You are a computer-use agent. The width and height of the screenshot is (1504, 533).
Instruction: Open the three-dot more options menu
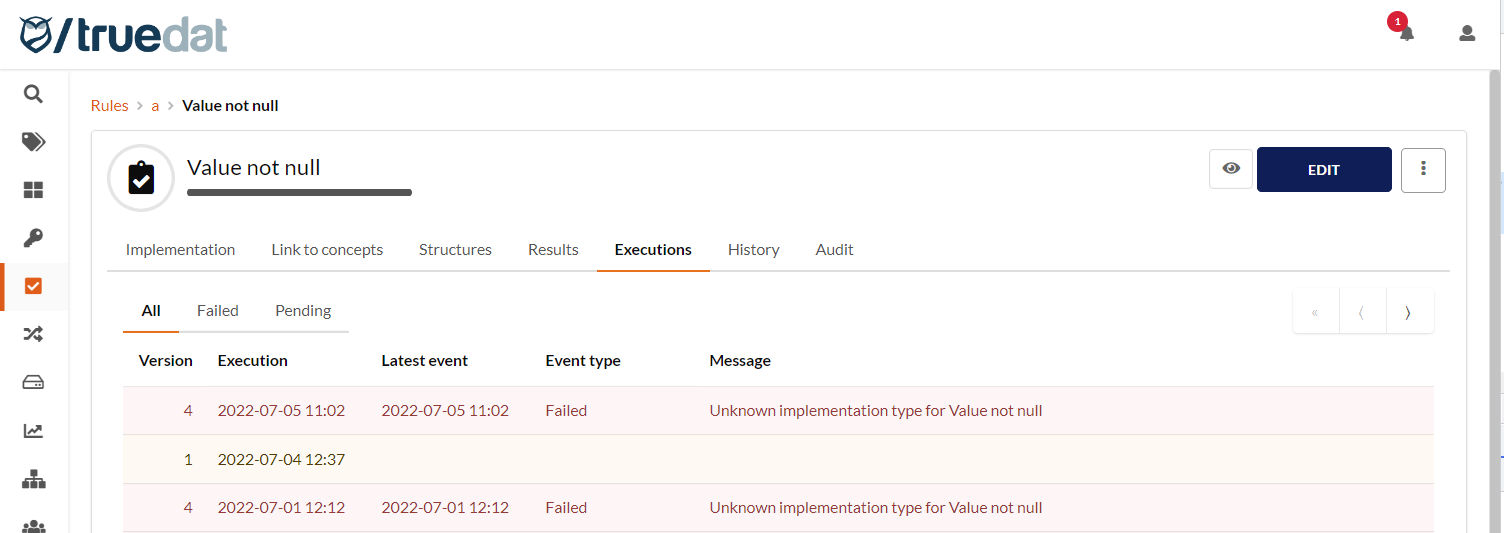coord(1423,169)
